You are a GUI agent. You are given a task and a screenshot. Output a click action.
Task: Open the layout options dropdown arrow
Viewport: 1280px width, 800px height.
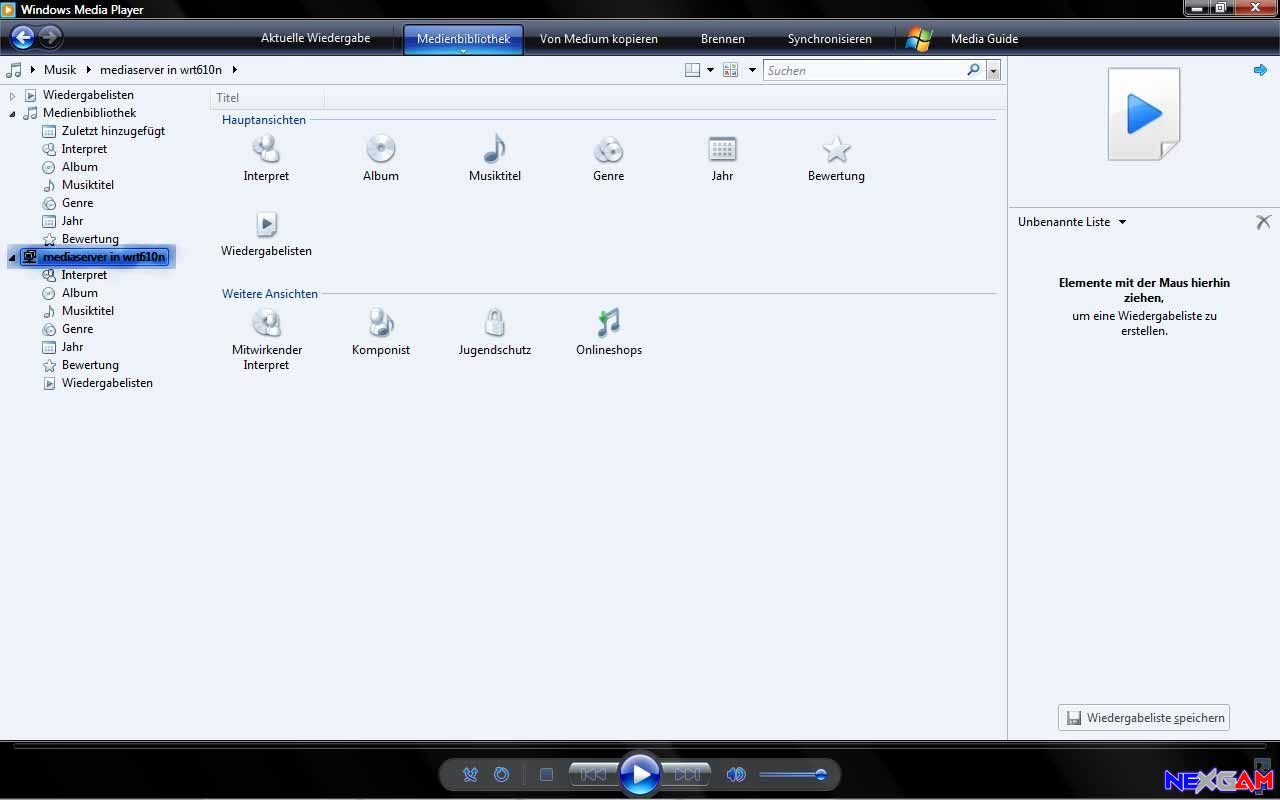(x=710, y=70)
